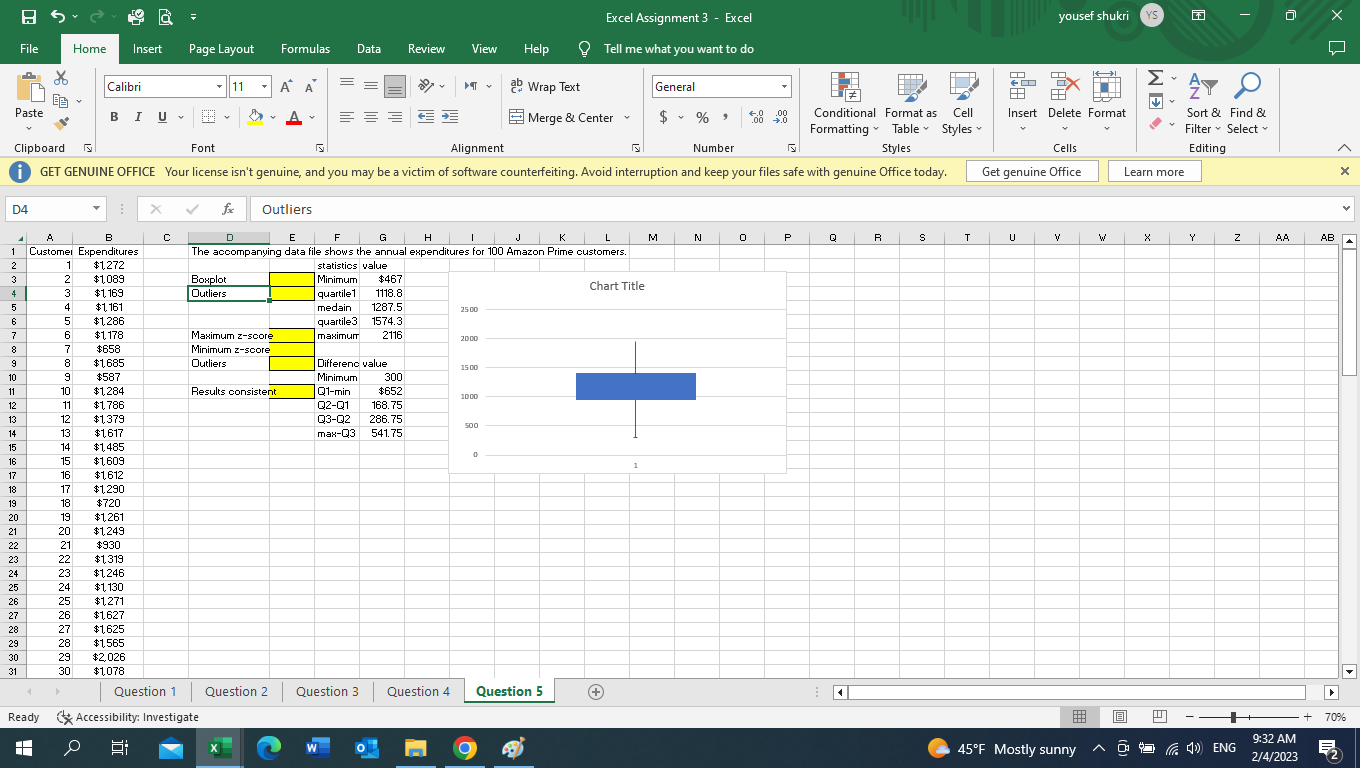Toggle Wrap Text
Image resolution: width=1360 pixels, height=768 pixels.
(x=545, y=87)
